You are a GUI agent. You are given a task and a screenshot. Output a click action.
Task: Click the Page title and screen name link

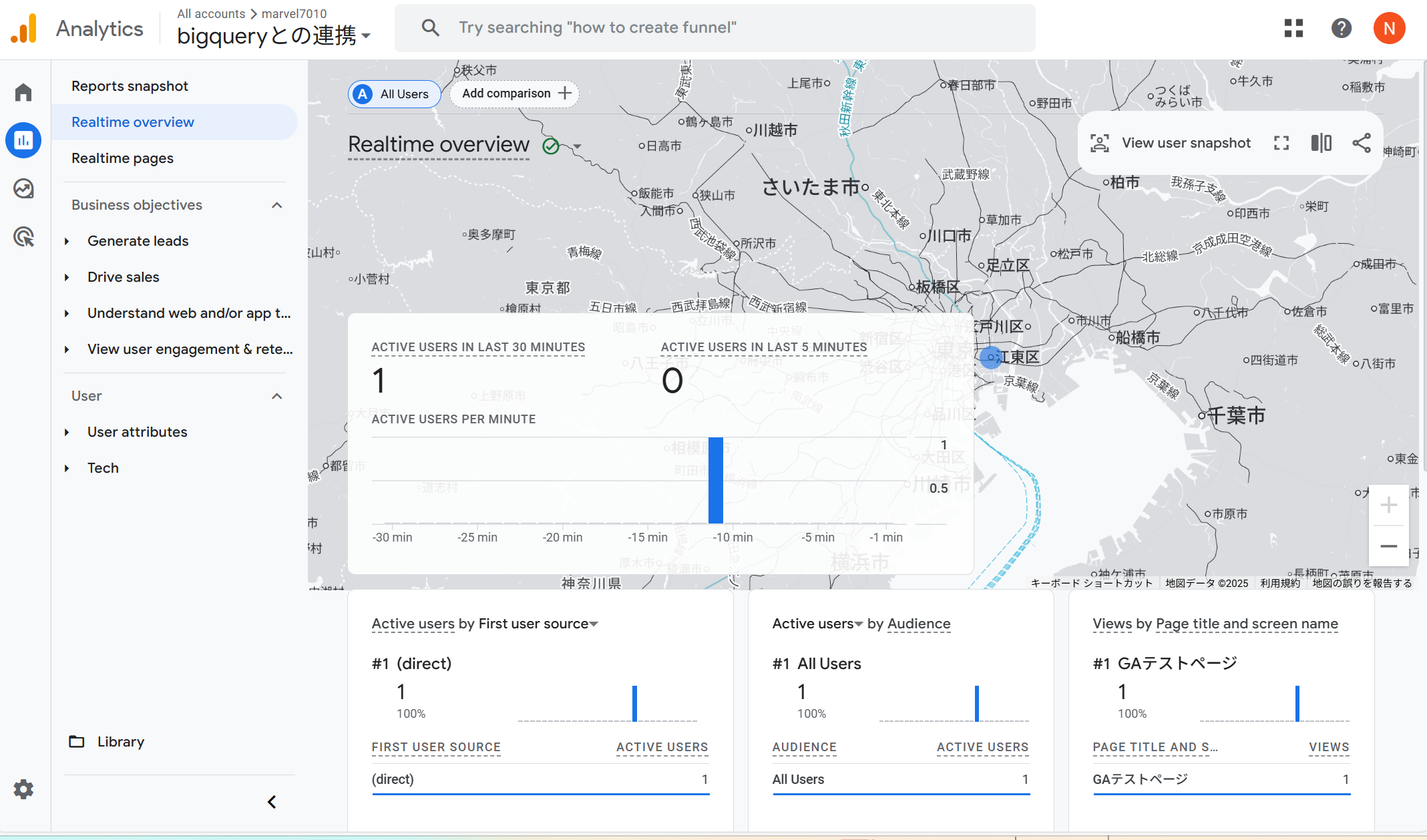pos(1247,624)
